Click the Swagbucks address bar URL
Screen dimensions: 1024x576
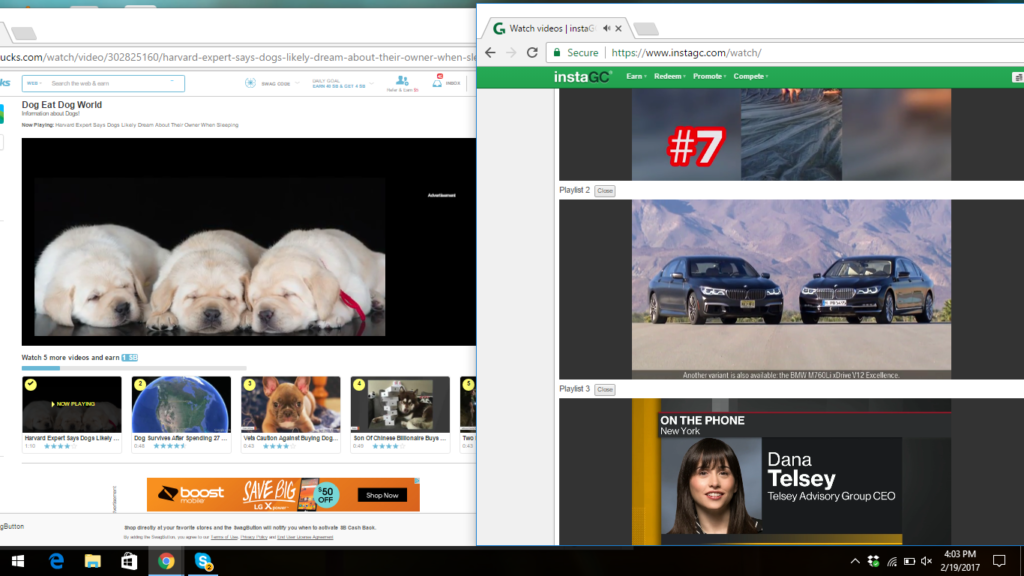click(x=238, y=57)
